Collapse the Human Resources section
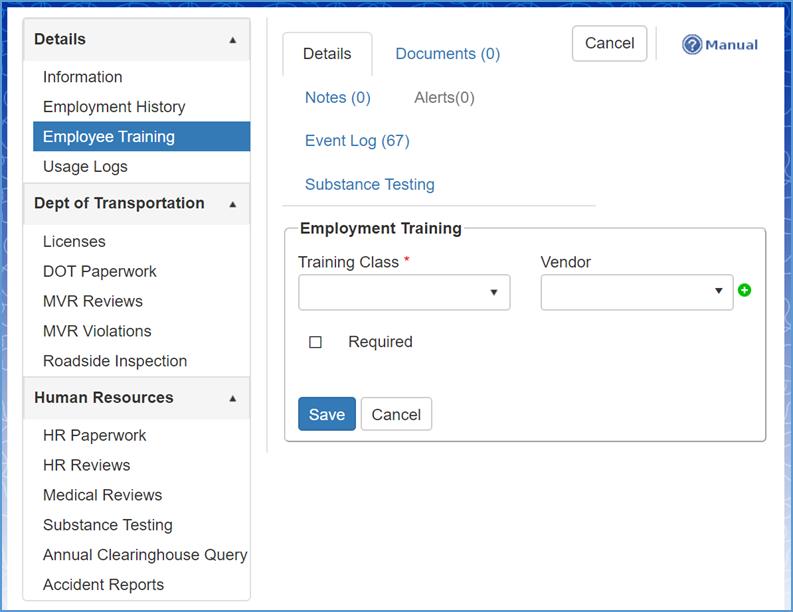The image size is (793, 612). [232, 398]
